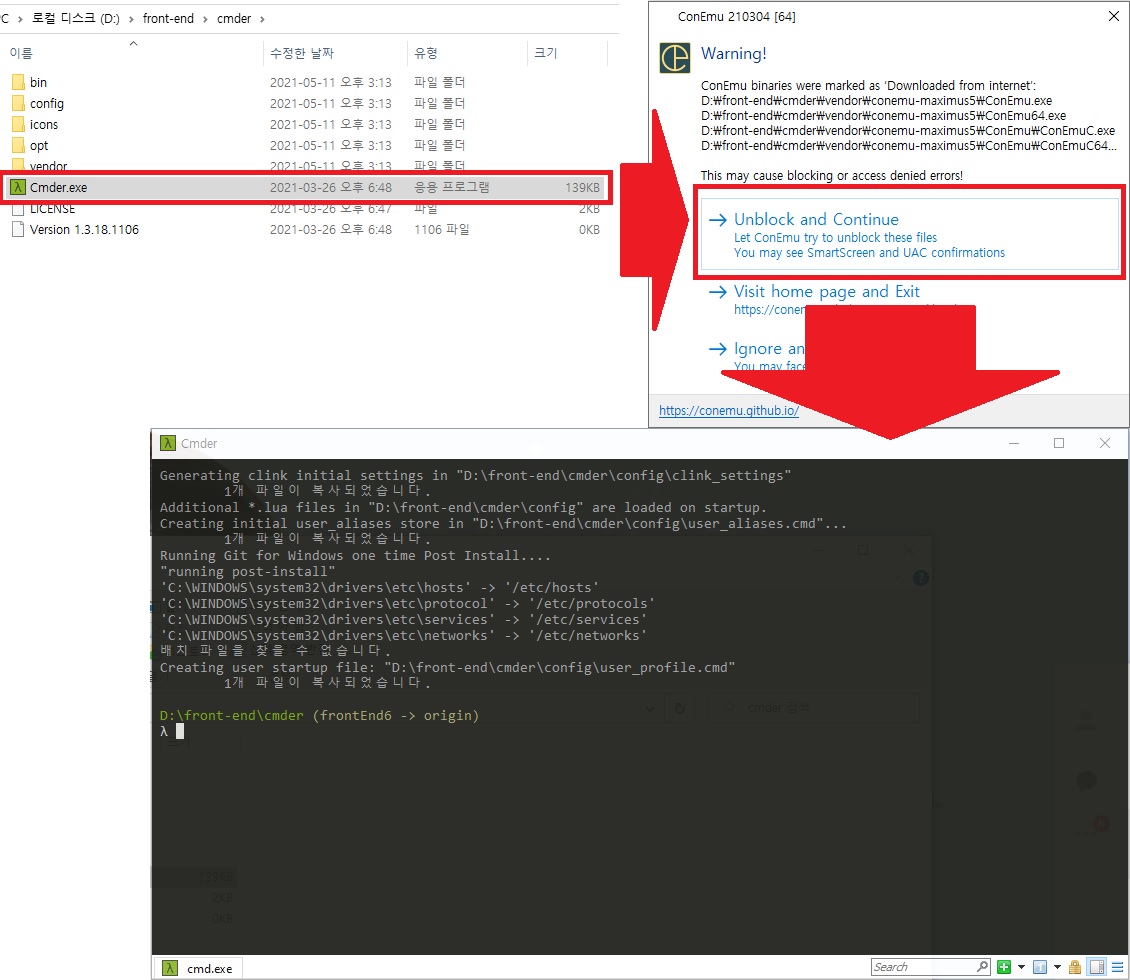Choose Visit home page and Exit

[x=827, y=291]
